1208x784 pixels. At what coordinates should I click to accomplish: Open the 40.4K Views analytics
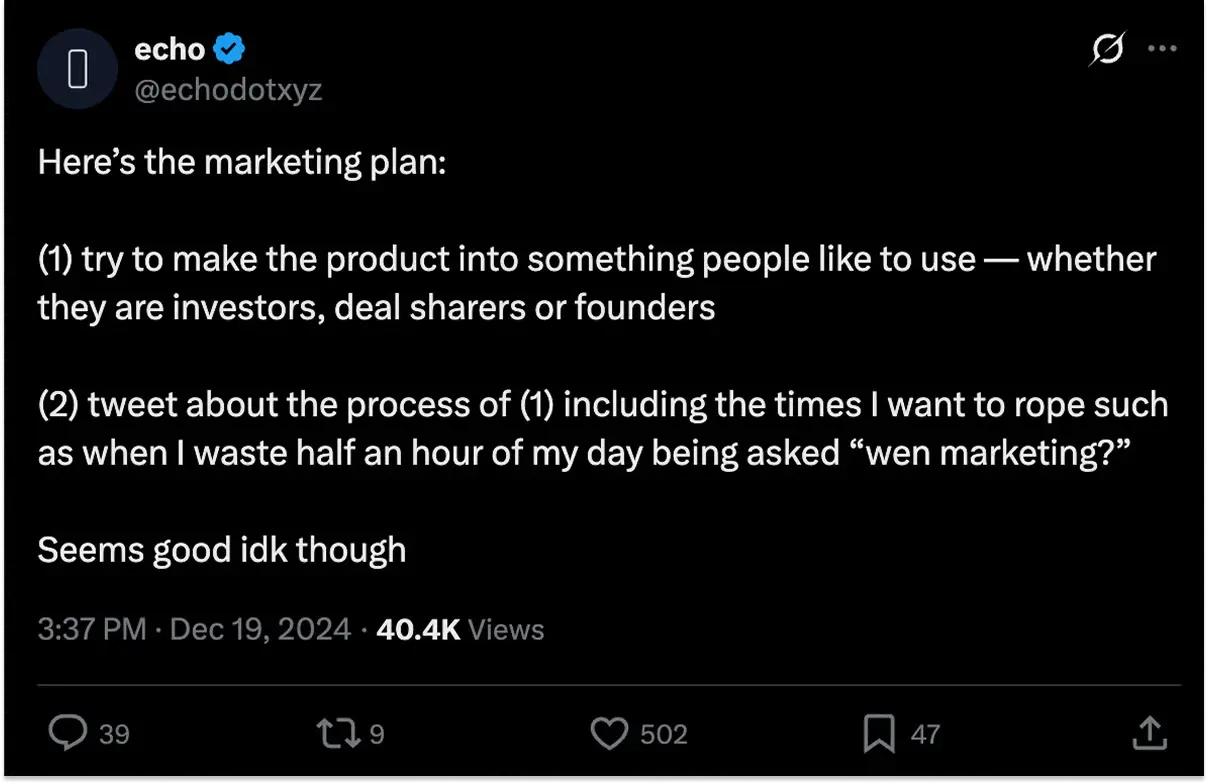tap(460, 629)
